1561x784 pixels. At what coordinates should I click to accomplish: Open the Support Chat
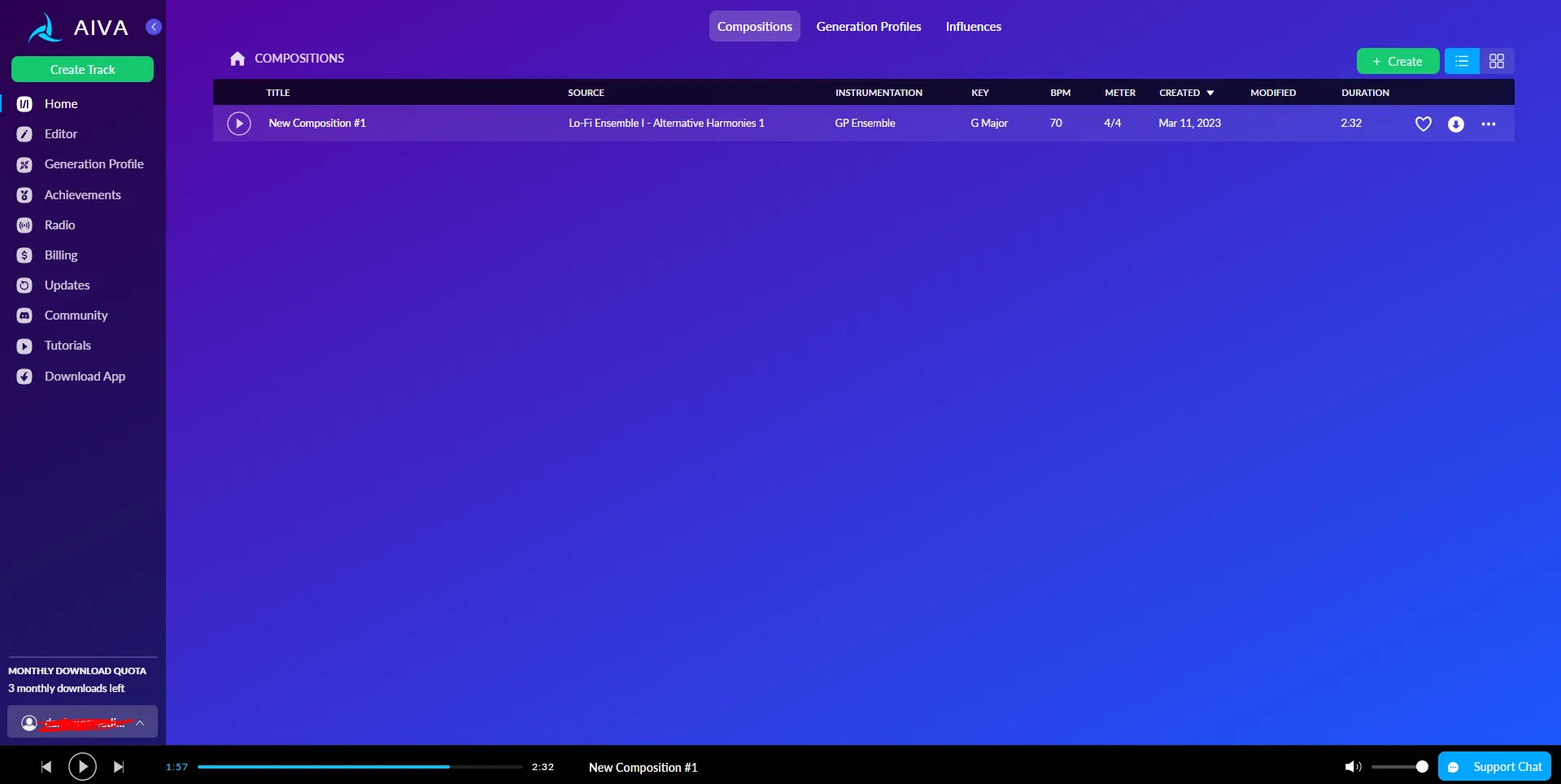coord(1494,767)
